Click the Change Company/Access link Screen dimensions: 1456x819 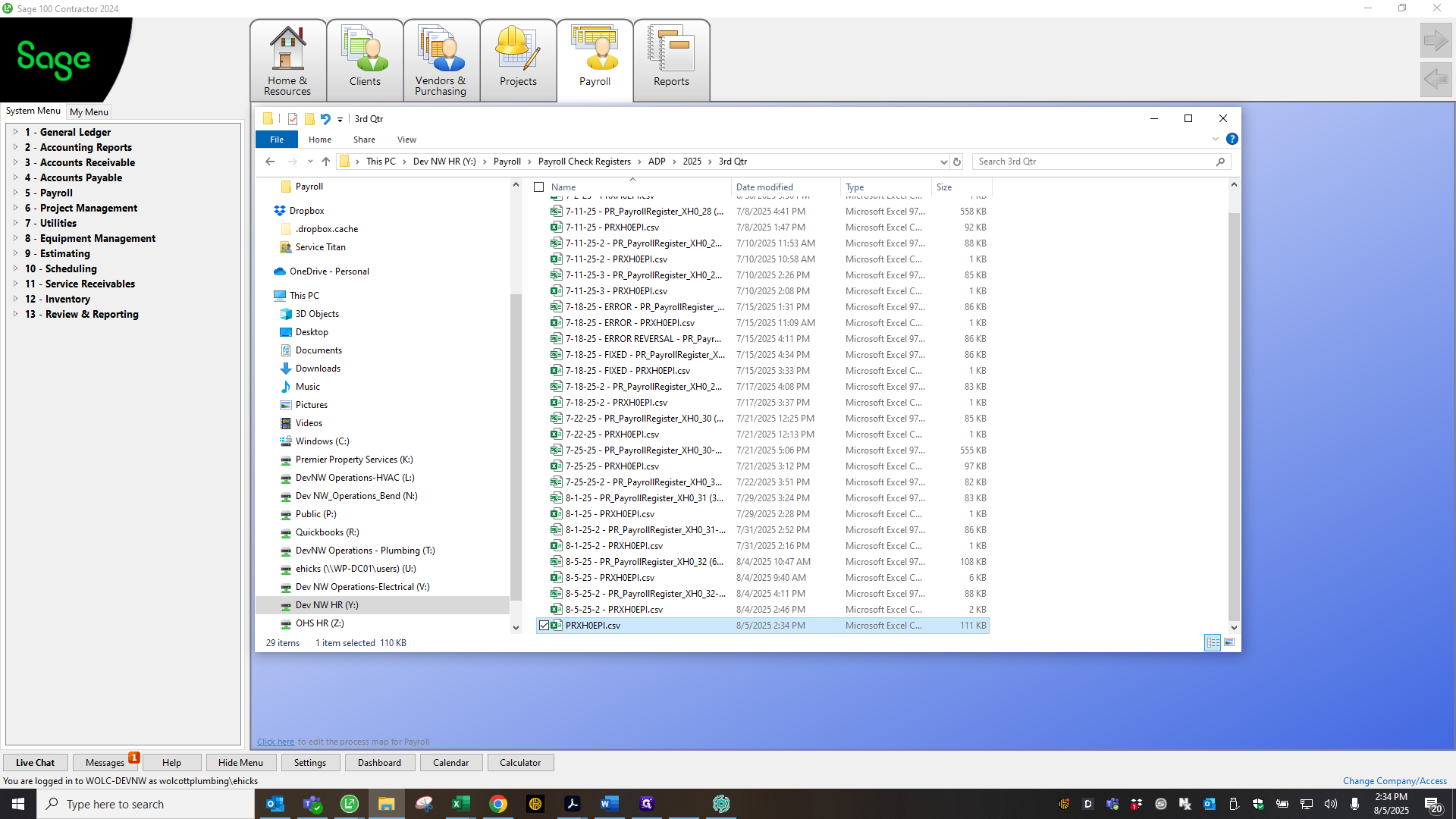[1395, 781]
